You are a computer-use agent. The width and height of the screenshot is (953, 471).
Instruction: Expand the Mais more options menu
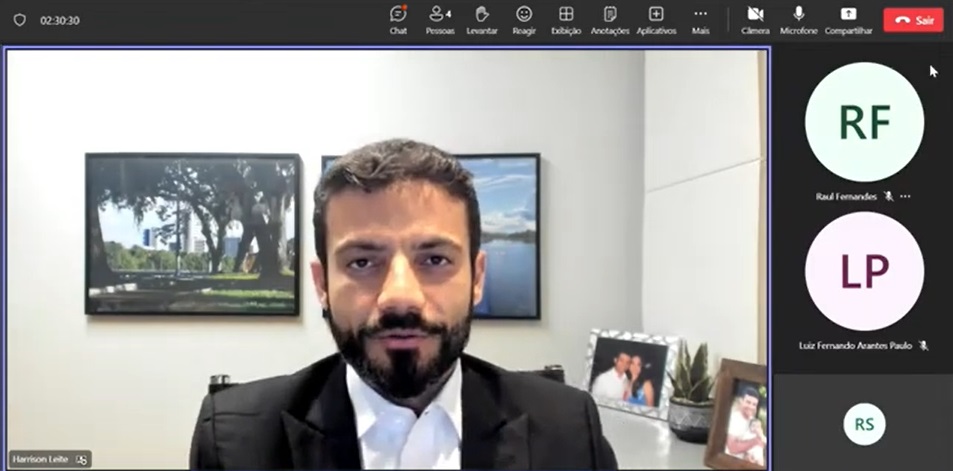(x=700, y=19)
